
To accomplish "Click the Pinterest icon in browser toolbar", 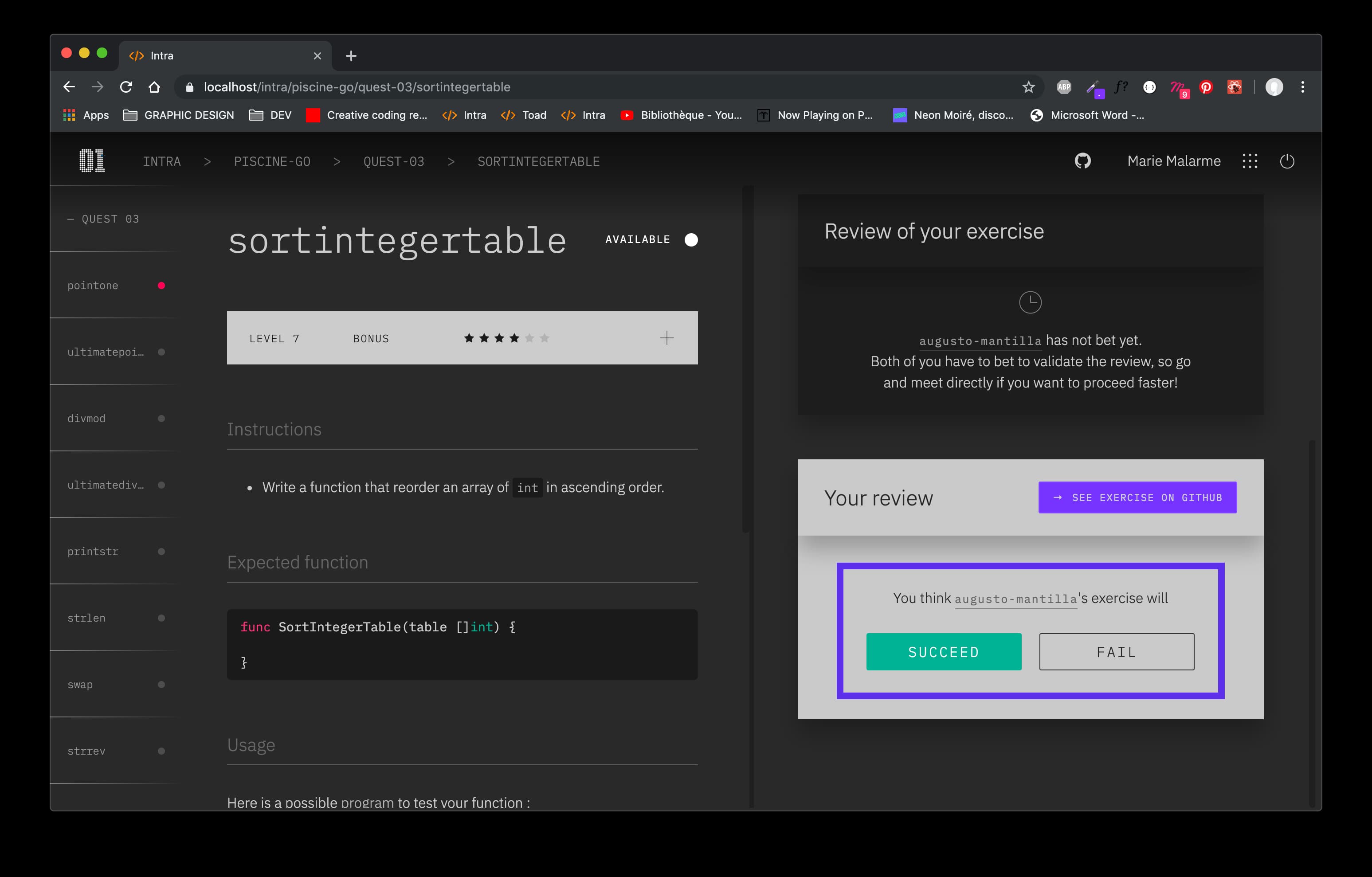I will (x=1208, y=87).
